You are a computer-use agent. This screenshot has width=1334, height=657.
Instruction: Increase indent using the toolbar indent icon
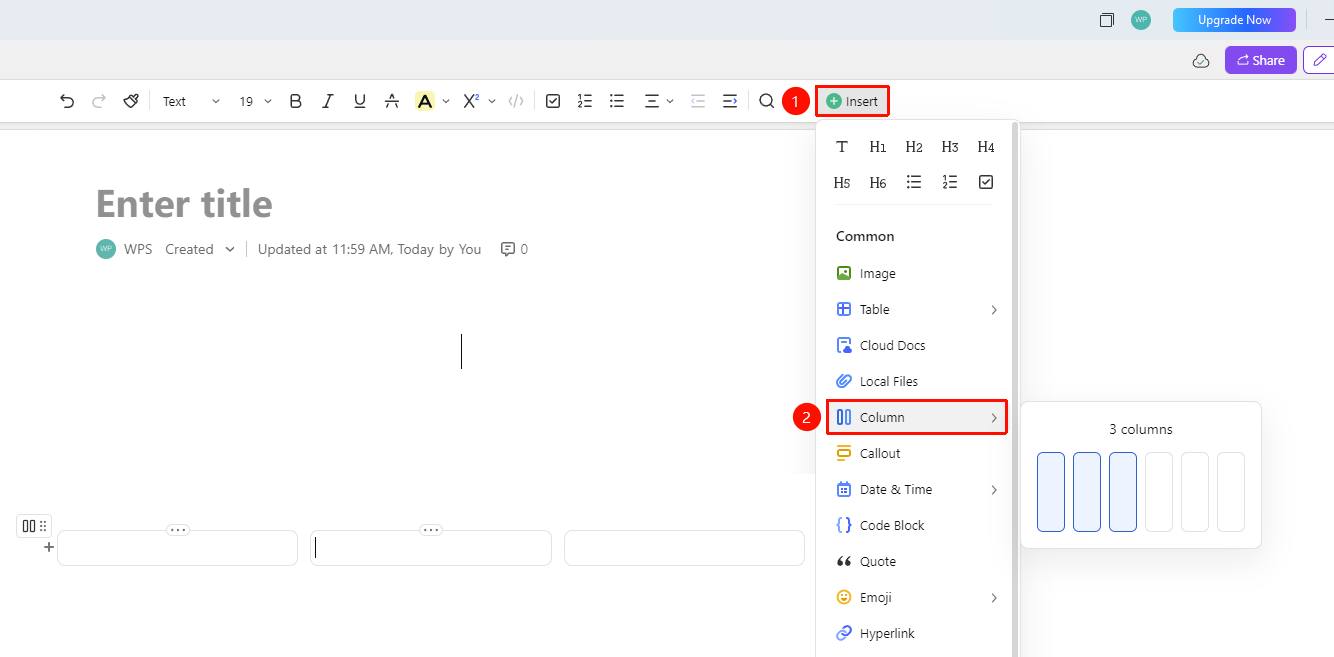coord(730,101)
